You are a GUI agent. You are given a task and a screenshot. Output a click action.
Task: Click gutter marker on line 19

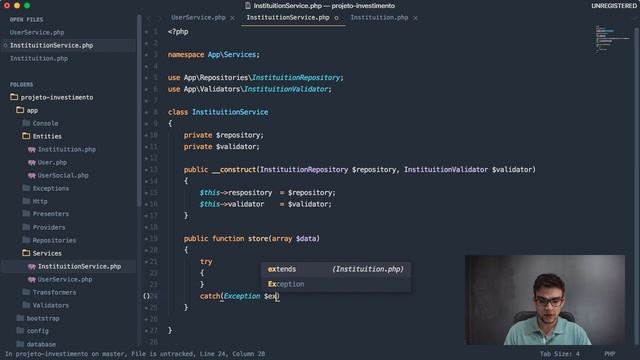[x=147, y=238]
